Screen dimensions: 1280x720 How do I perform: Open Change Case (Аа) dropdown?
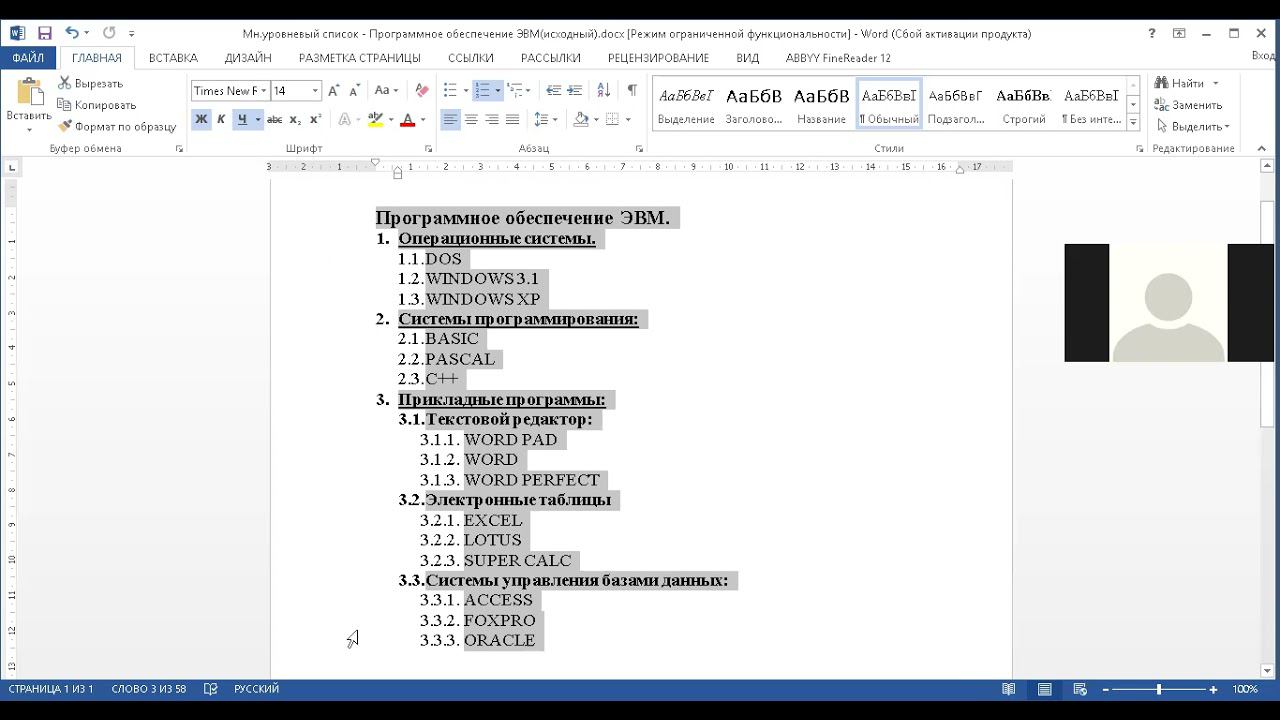tap(387, 91)
